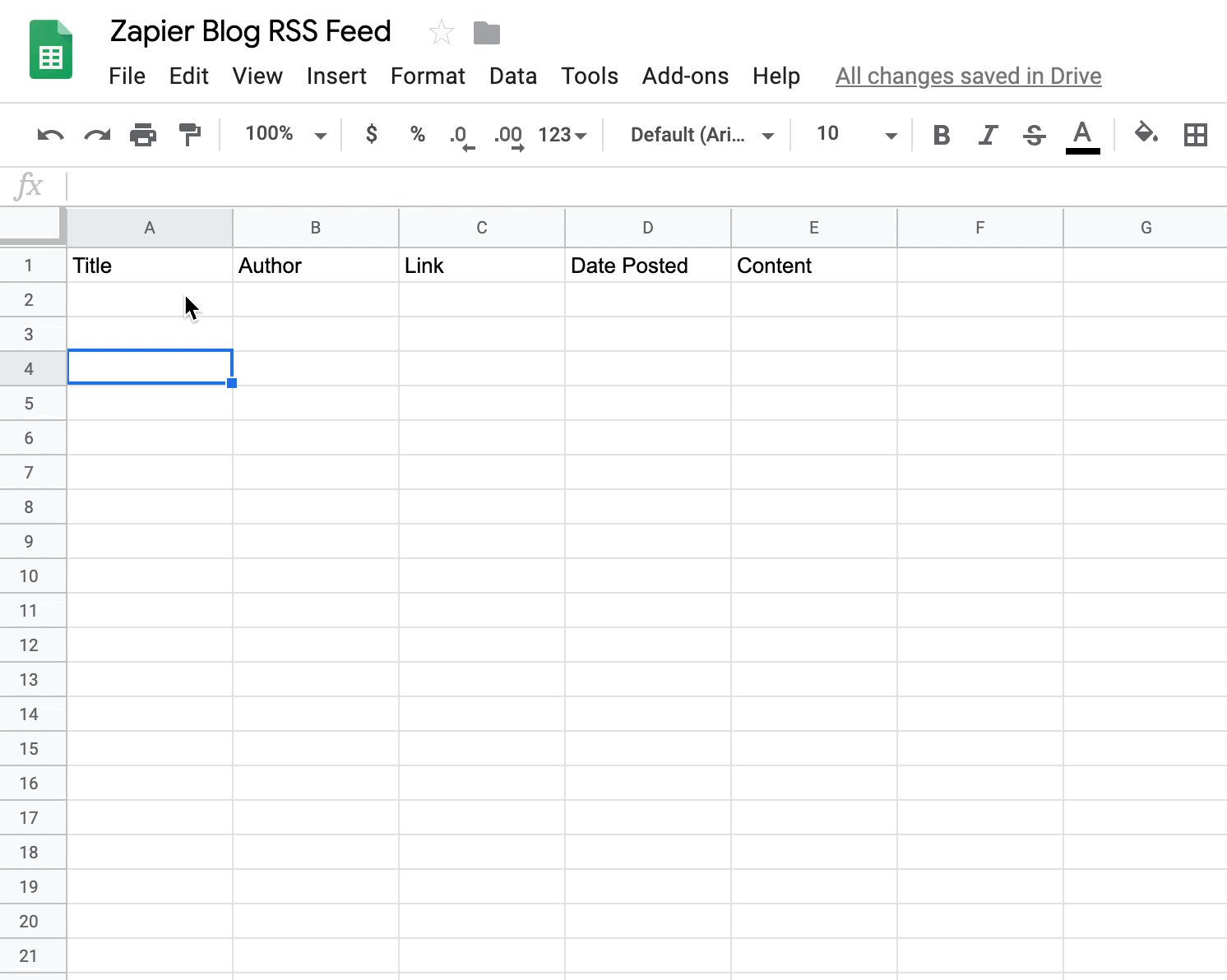
Task: Click 'All changes saved in Drive' link
Action: pyautogui.click(x=968, y=76)
